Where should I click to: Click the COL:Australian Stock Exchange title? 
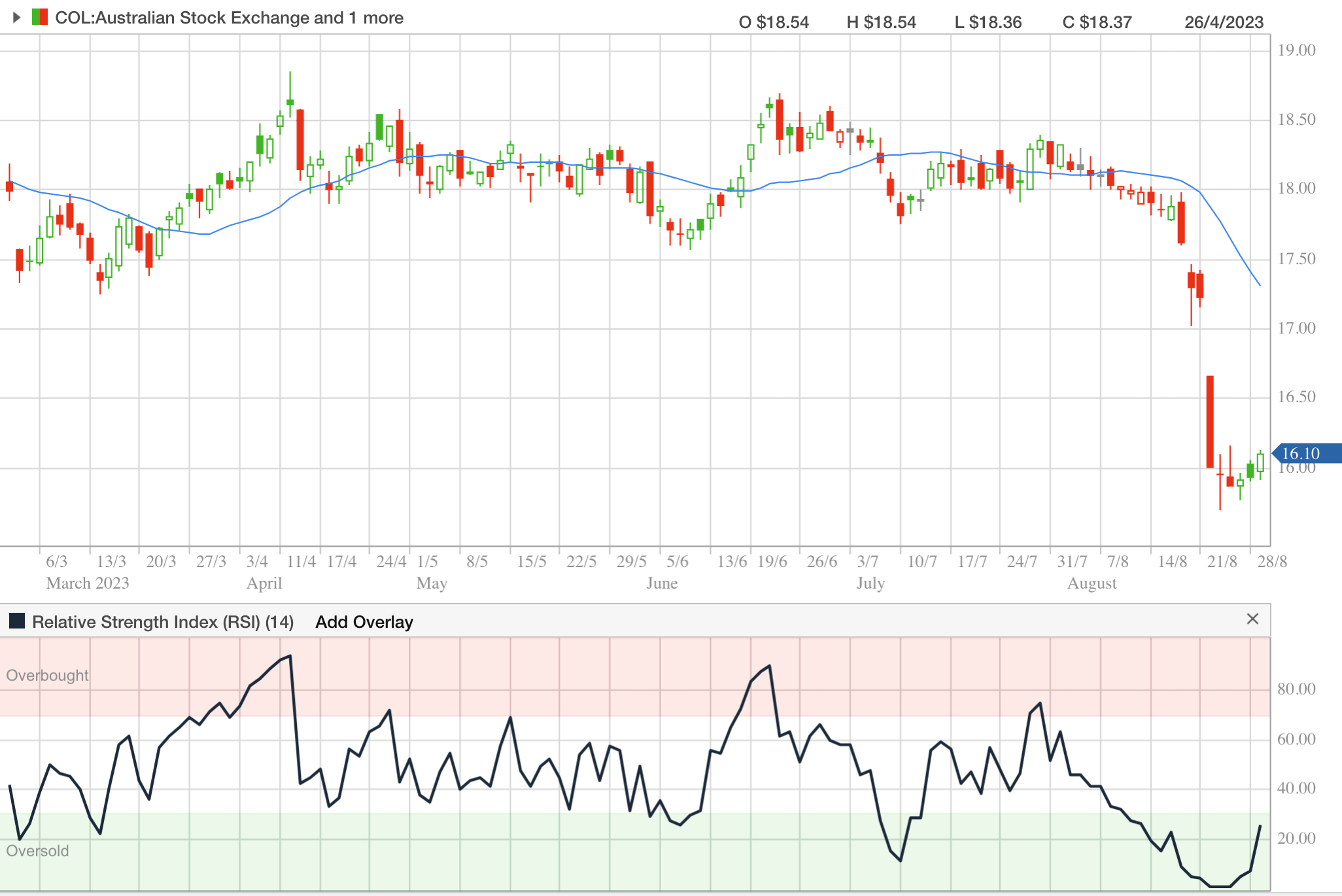pyautogui.click(x=229, y=18)
